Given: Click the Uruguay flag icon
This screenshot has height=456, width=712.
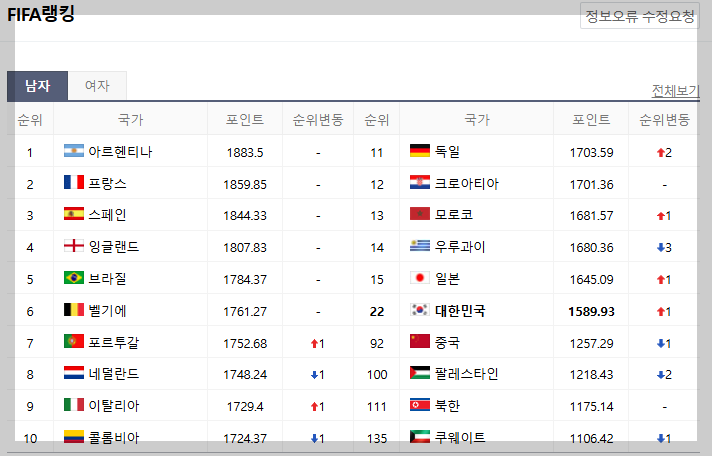Looking at the screenshot, I should [x=420, y=246].
